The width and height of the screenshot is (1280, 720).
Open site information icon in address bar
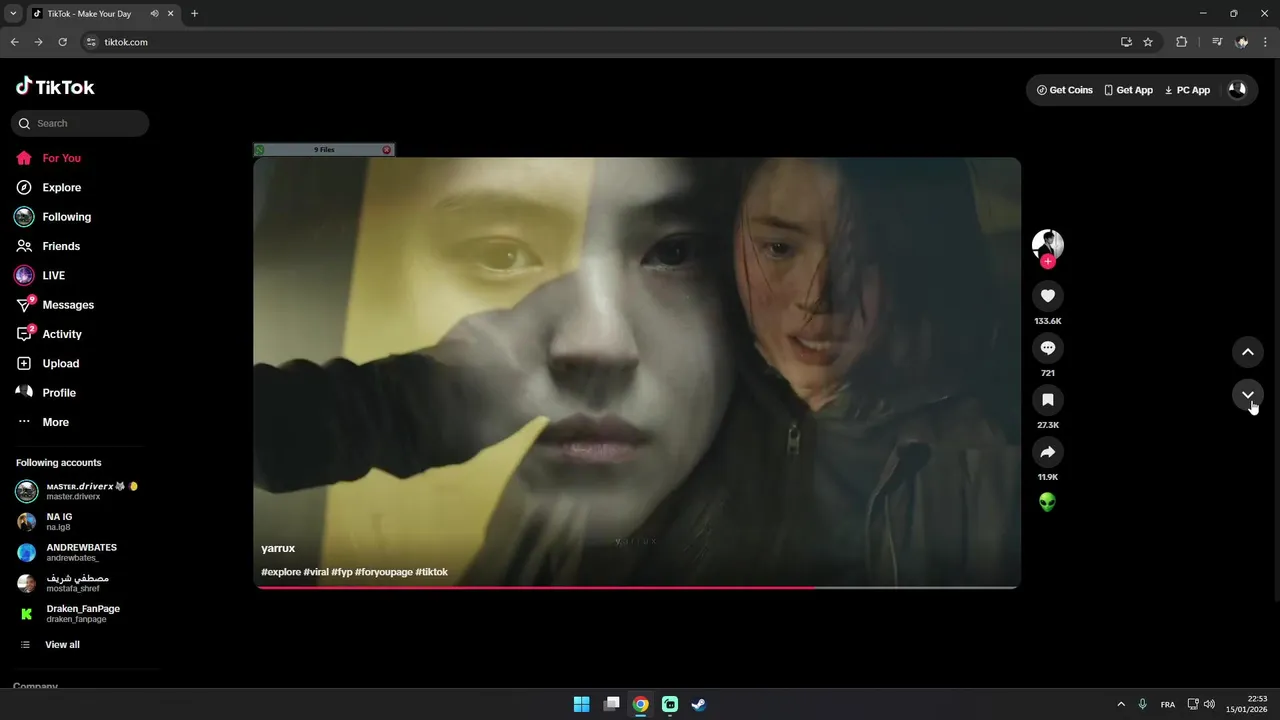[91, 42]
